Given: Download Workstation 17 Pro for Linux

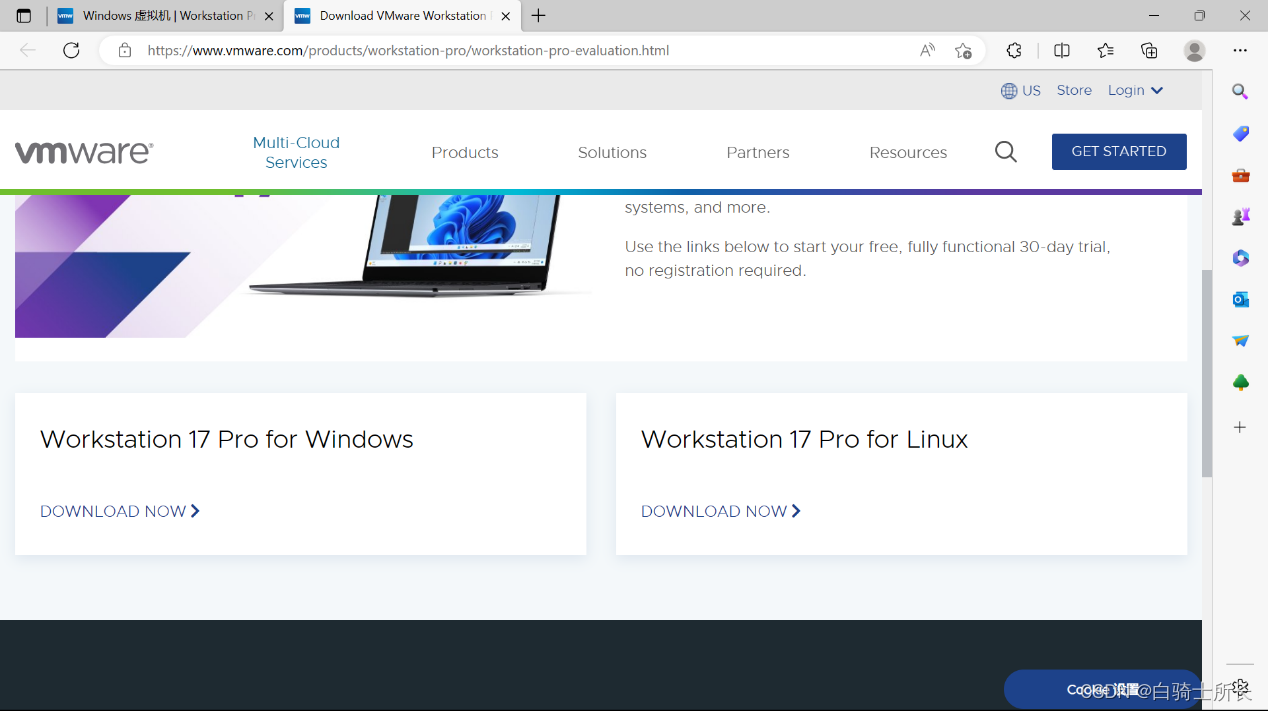Looking at the screenshot, I should [x=721, y=511].
